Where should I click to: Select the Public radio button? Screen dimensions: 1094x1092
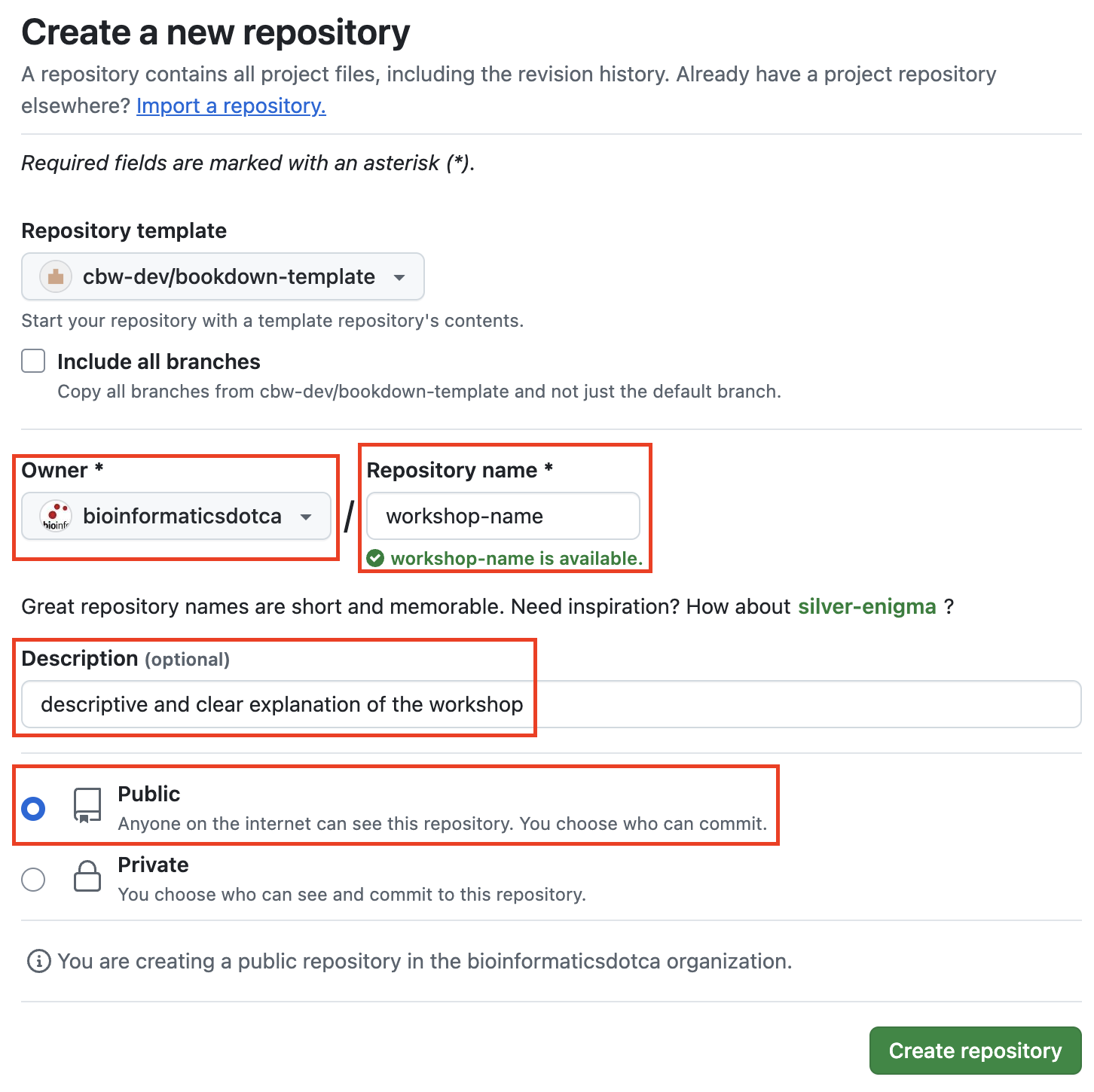[x=33, y=808]
